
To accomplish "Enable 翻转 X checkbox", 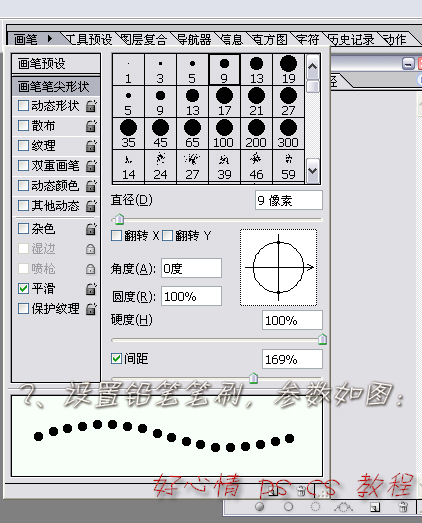I will tap(116, 236).
